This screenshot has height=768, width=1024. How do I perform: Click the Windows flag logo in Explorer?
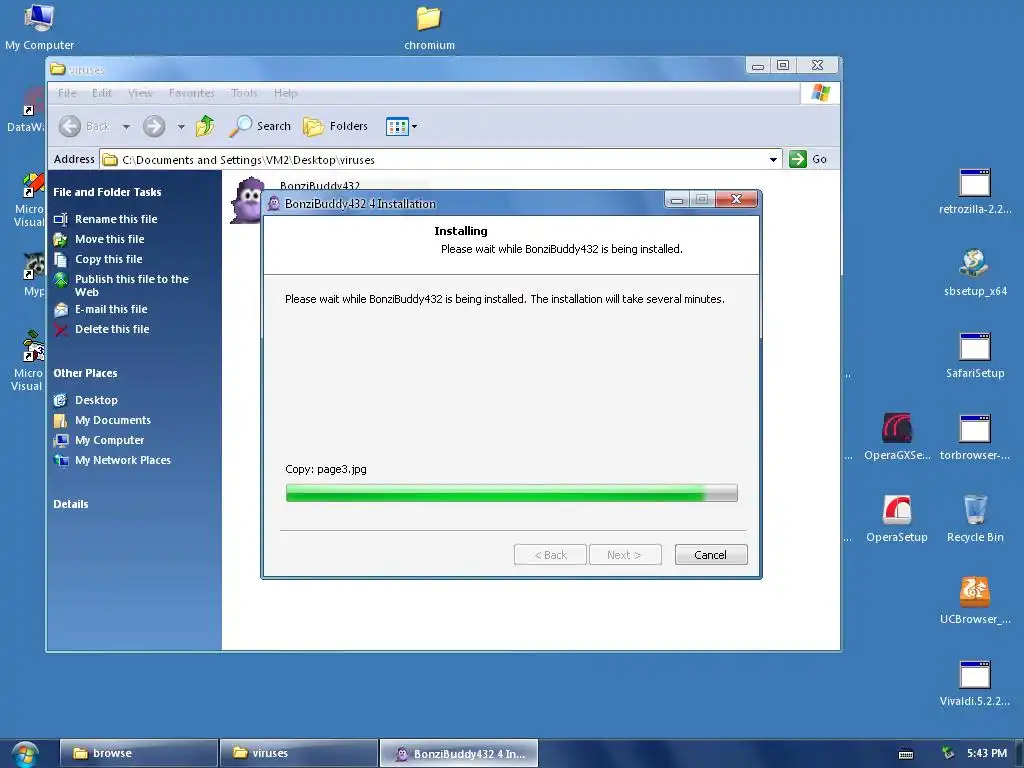(820, 93)
